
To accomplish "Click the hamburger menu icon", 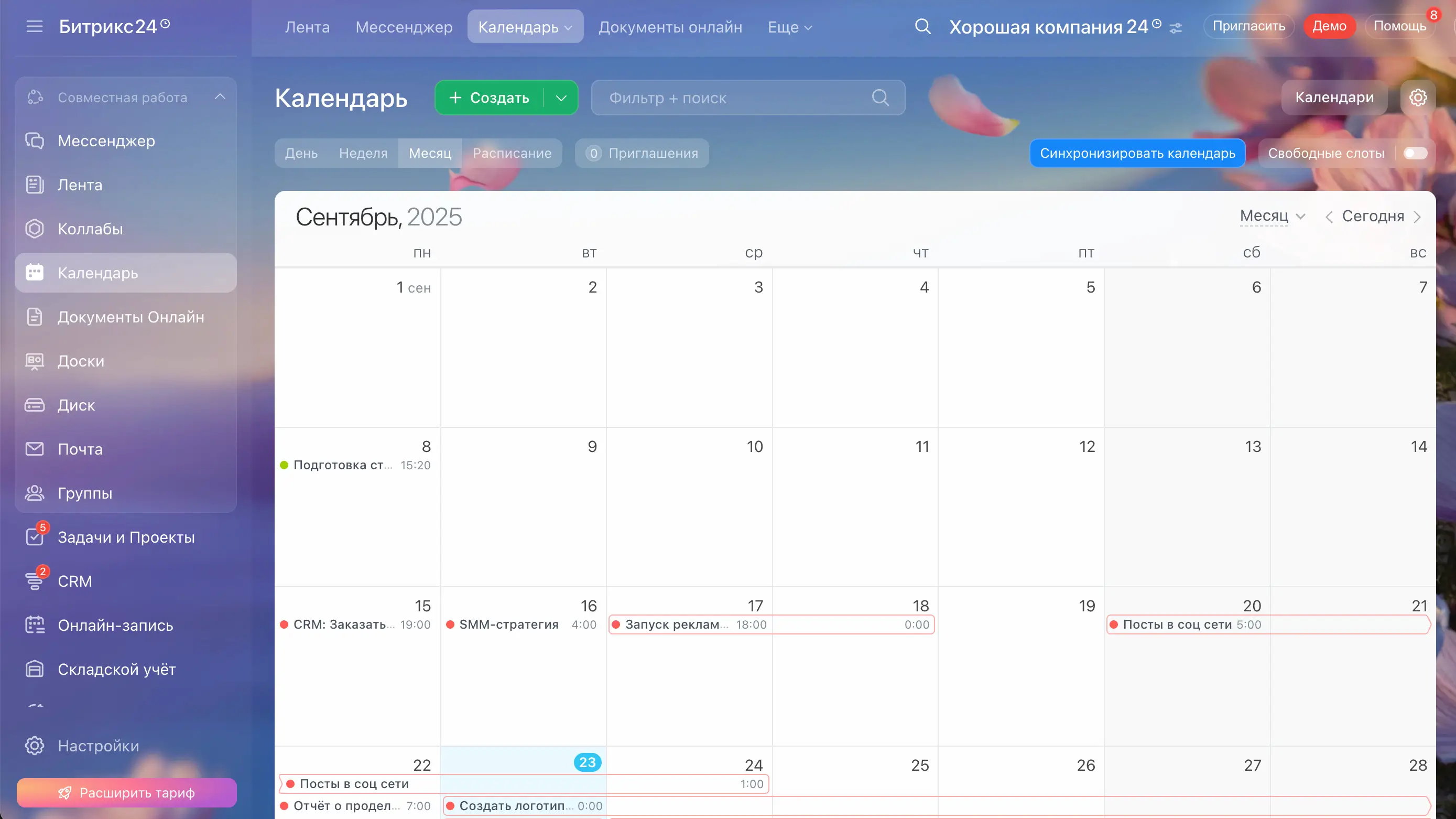I will 35,27.
